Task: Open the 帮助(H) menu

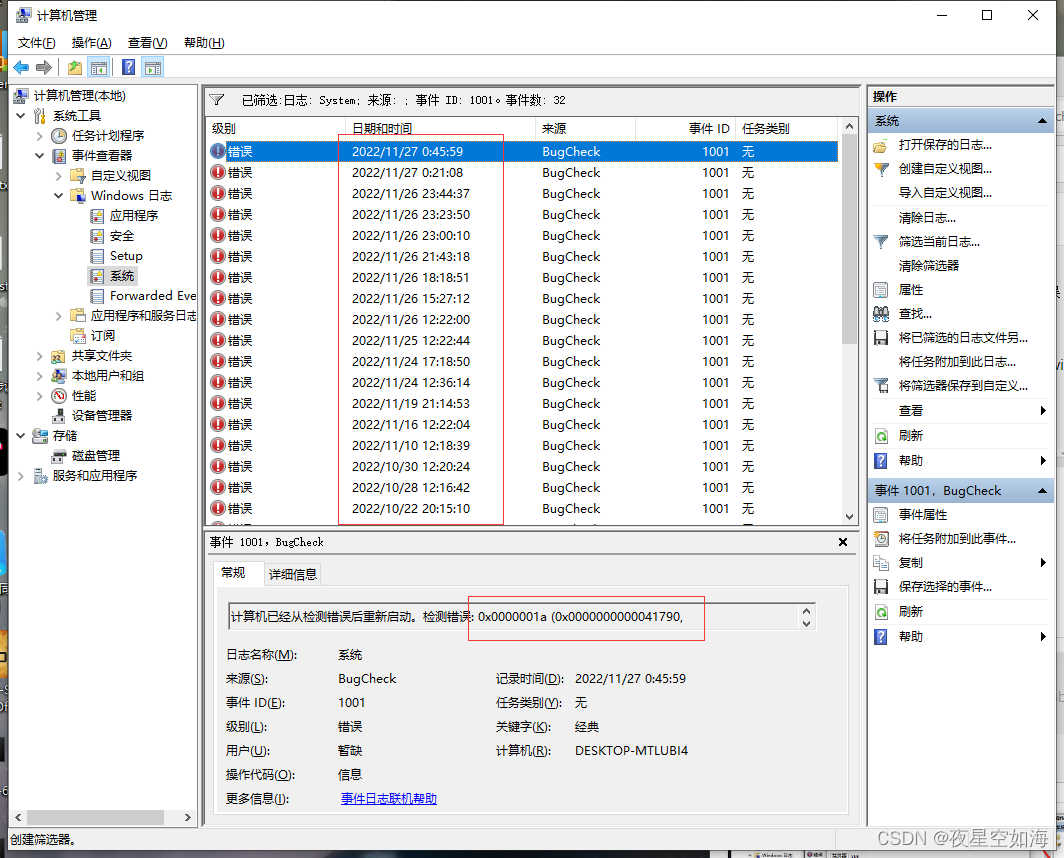Action: tap(204, 43)
